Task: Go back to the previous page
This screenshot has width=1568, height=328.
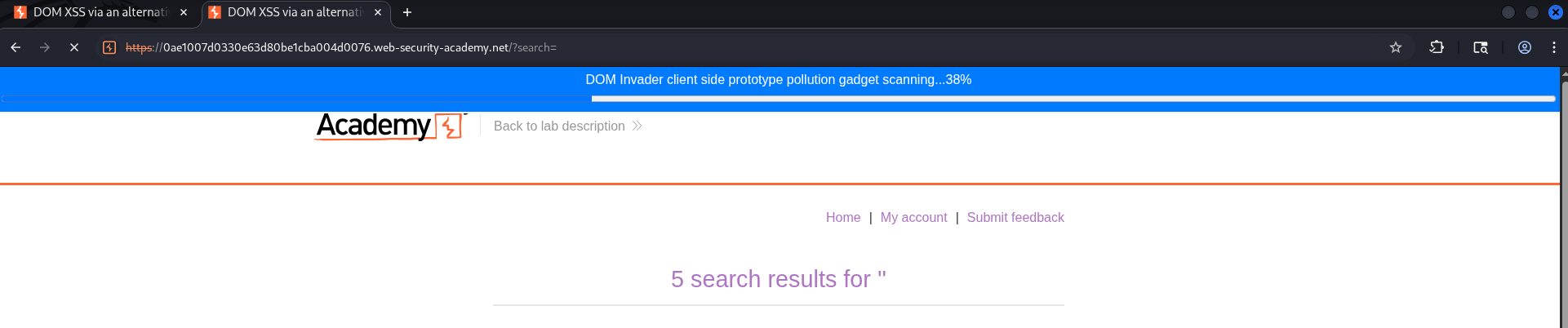Action: (16, 47)
